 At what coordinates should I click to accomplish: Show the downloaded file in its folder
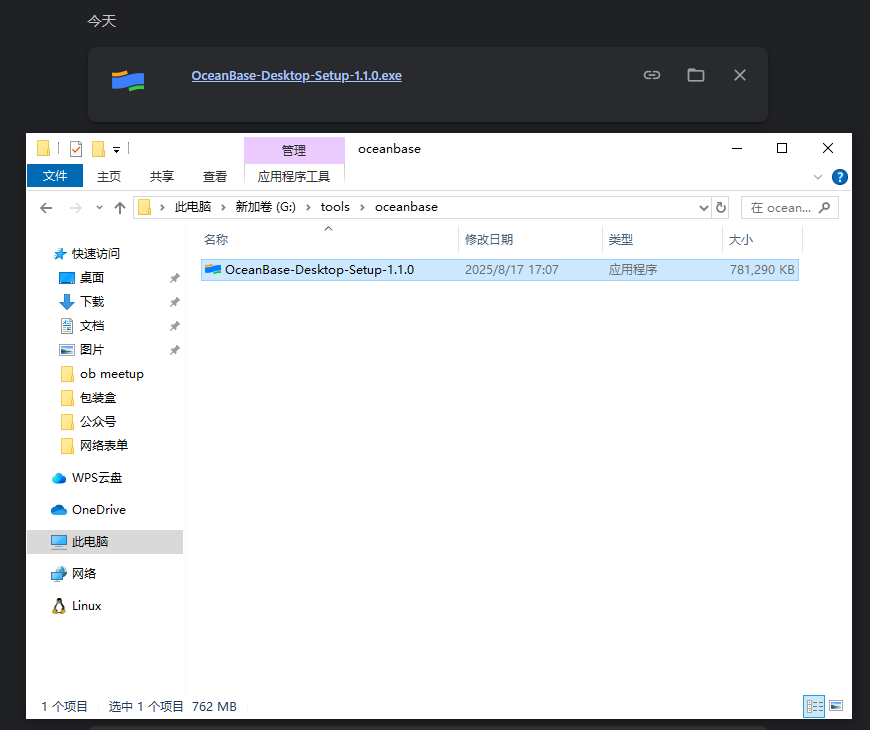point(695,74)
